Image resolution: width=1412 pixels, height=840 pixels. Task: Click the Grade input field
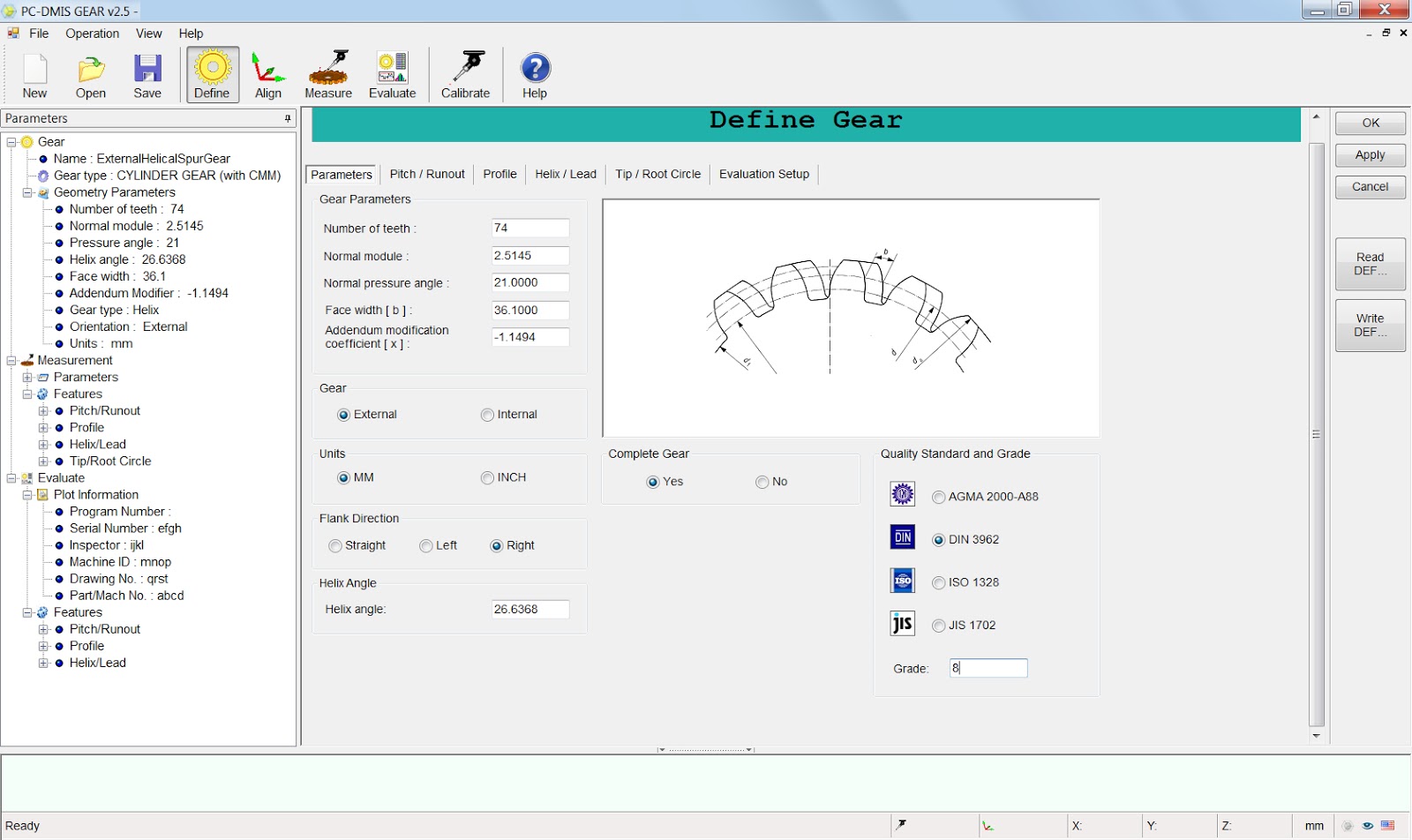(x=988, y=668)
